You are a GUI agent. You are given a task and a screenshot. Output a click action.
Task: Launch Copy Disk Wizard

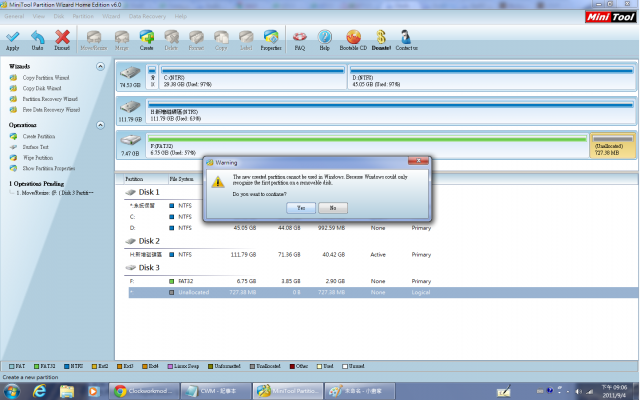42,88
